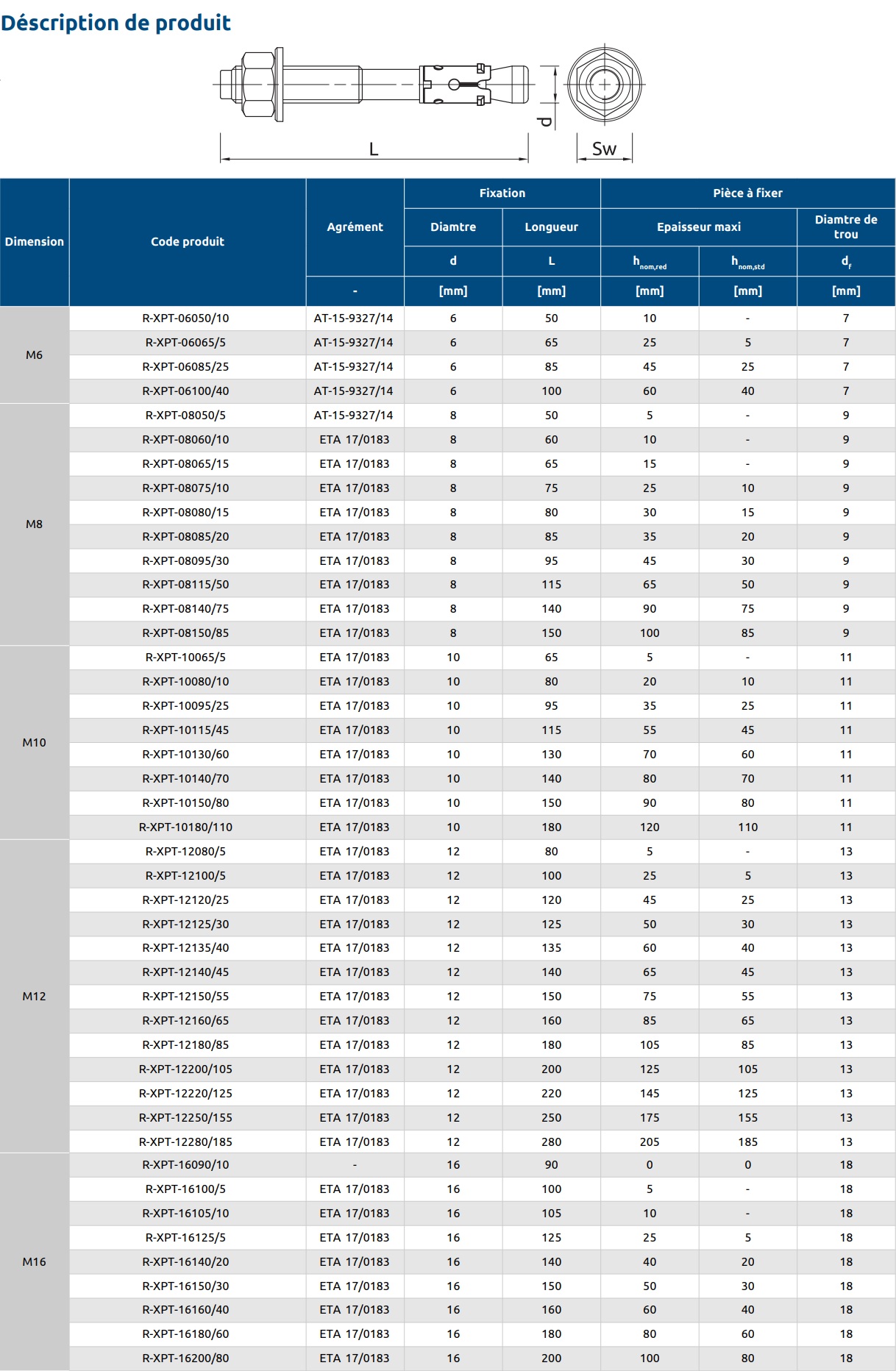The image size is (896, 1371).
Task: Click the anchor bolt side-view drawing
Action: click(x=374, y=85)
